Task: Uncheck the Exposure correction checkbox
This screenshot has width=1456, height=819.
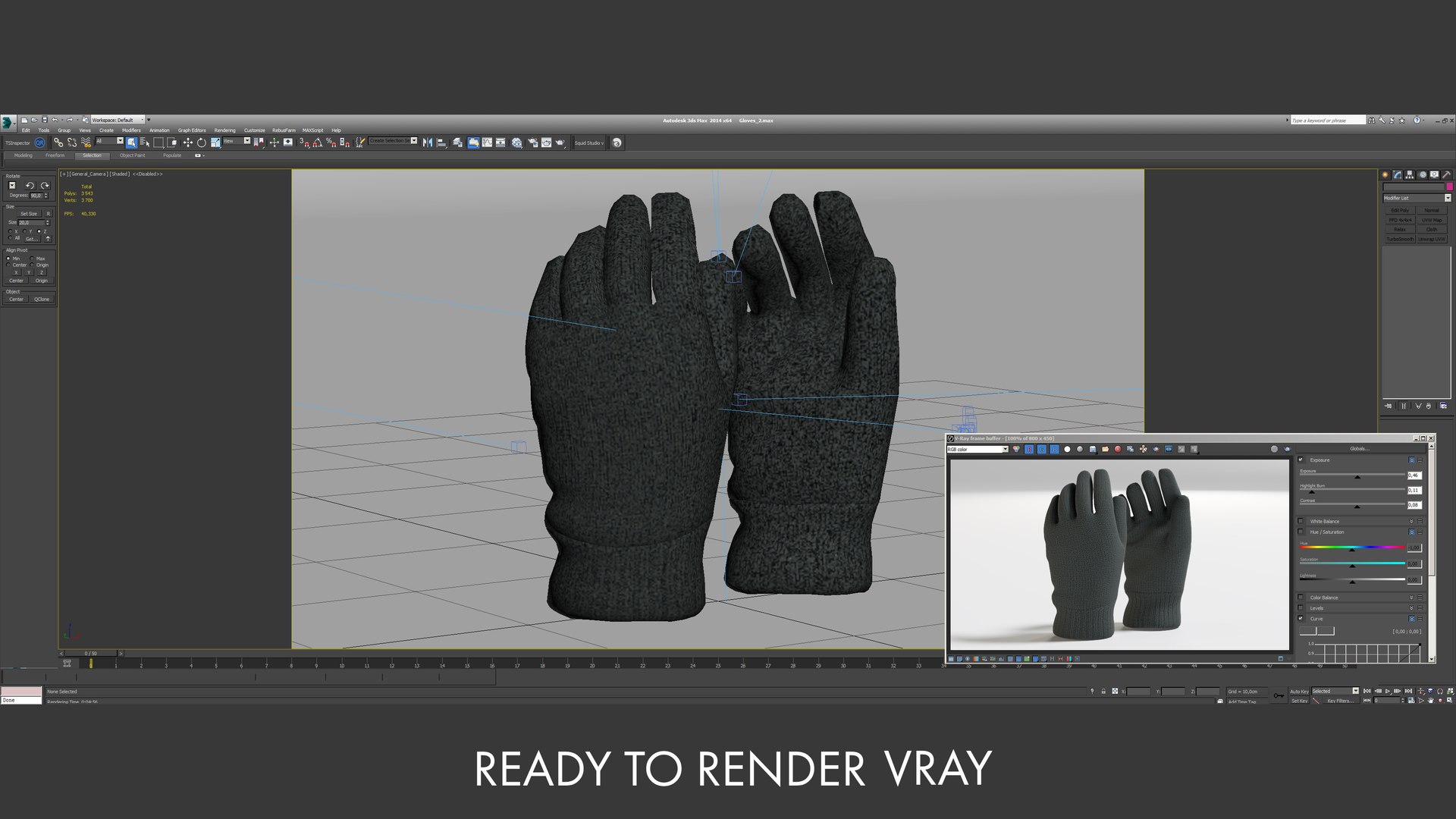Action: tap(1301, 460)
